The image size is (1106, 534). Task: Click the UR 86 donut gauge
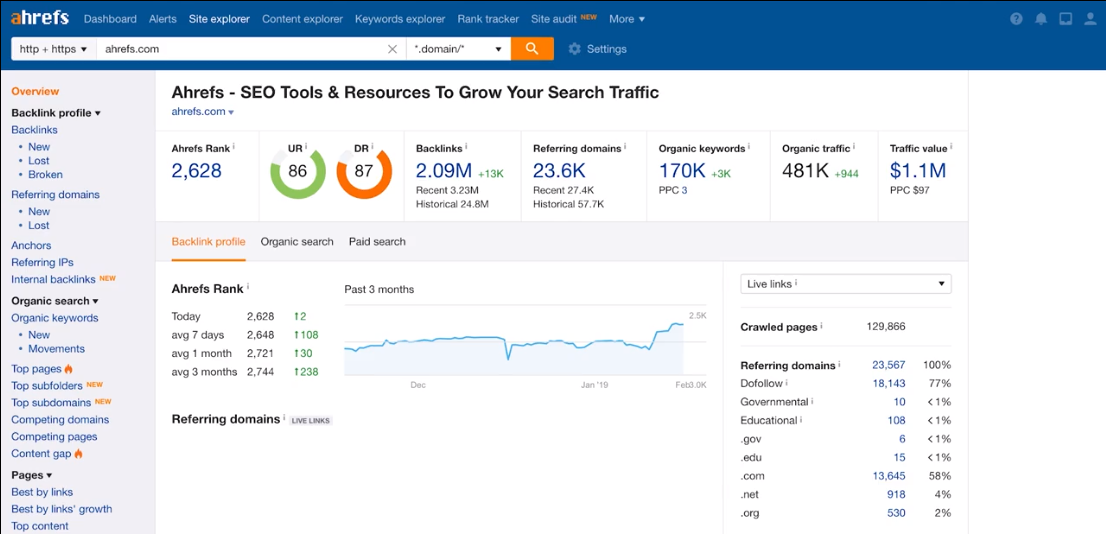tap(298, 171)
